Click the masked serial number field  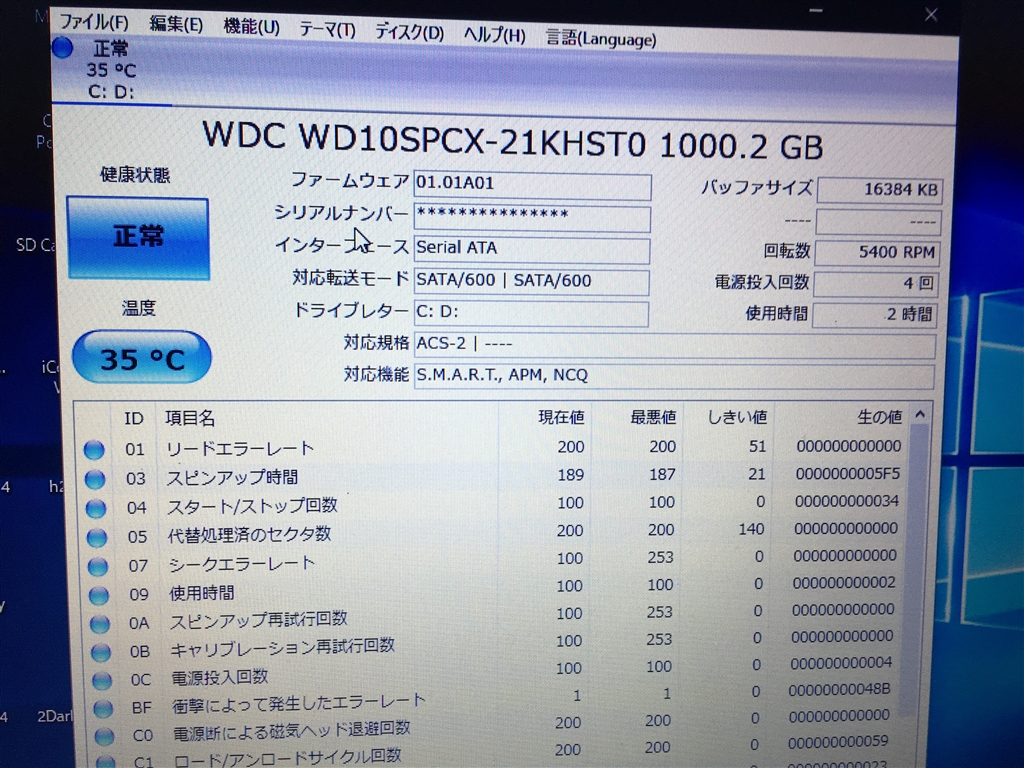pos(532,217)
